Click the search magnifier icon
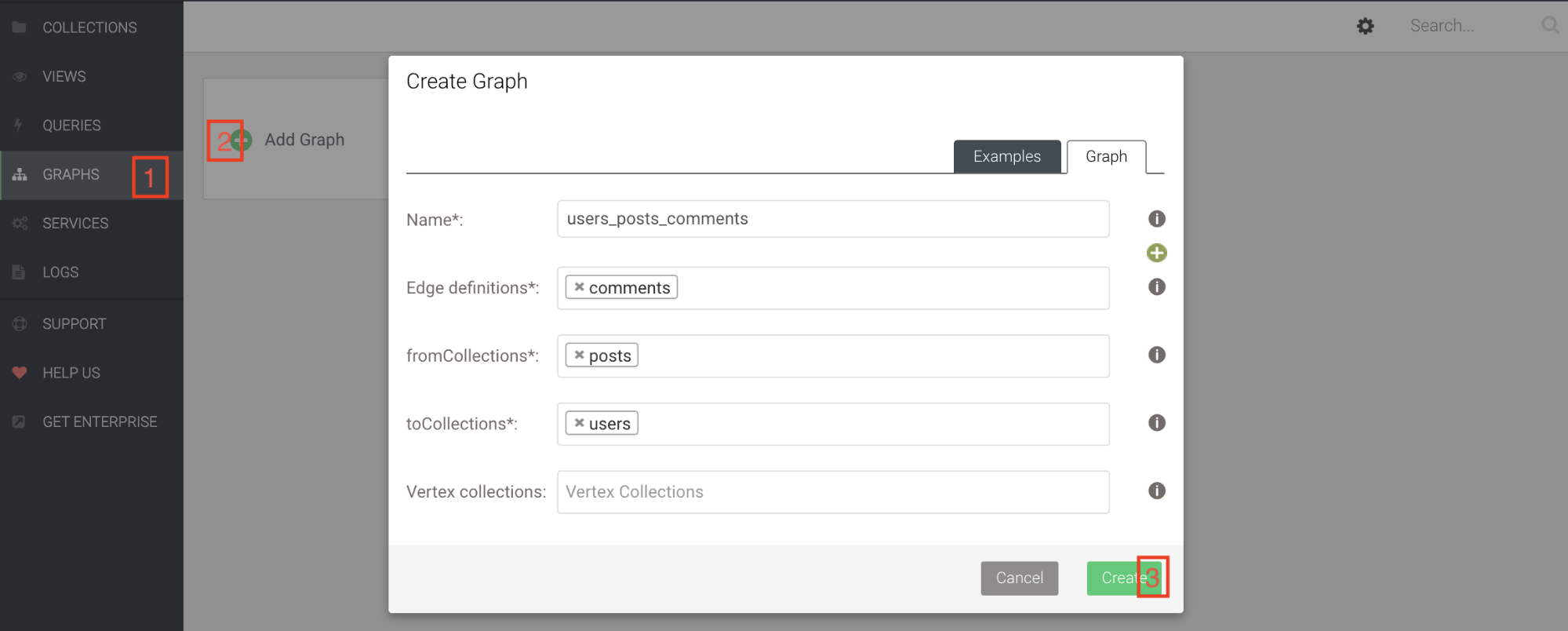This screenshot has height=631, width=1568. pyautogui.click(x=1549, y=25)
